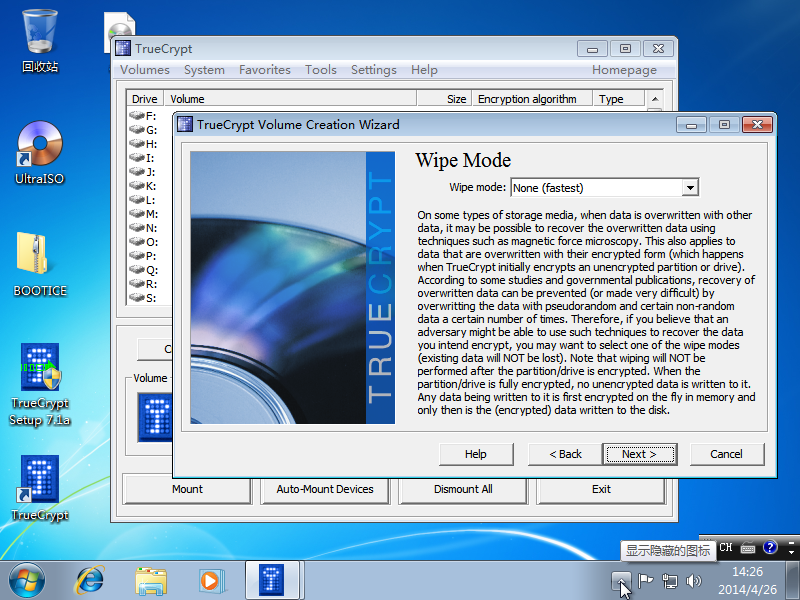This screenshot has width=800, height=600.
Task: Select drive R: row in drive list
Action: click(x=143, y=284)
